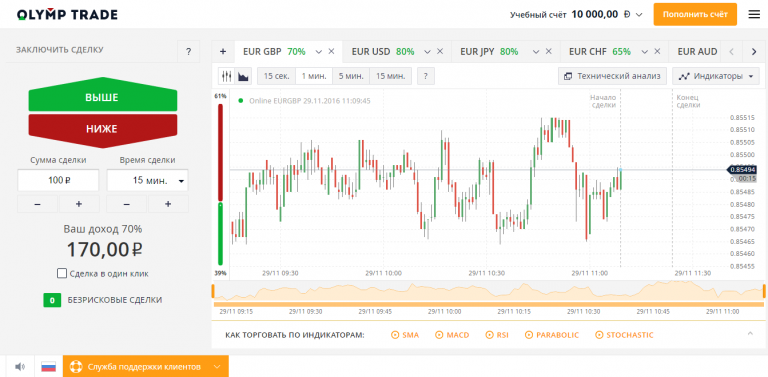Click the Russian flag language icon

pos(48,366)
